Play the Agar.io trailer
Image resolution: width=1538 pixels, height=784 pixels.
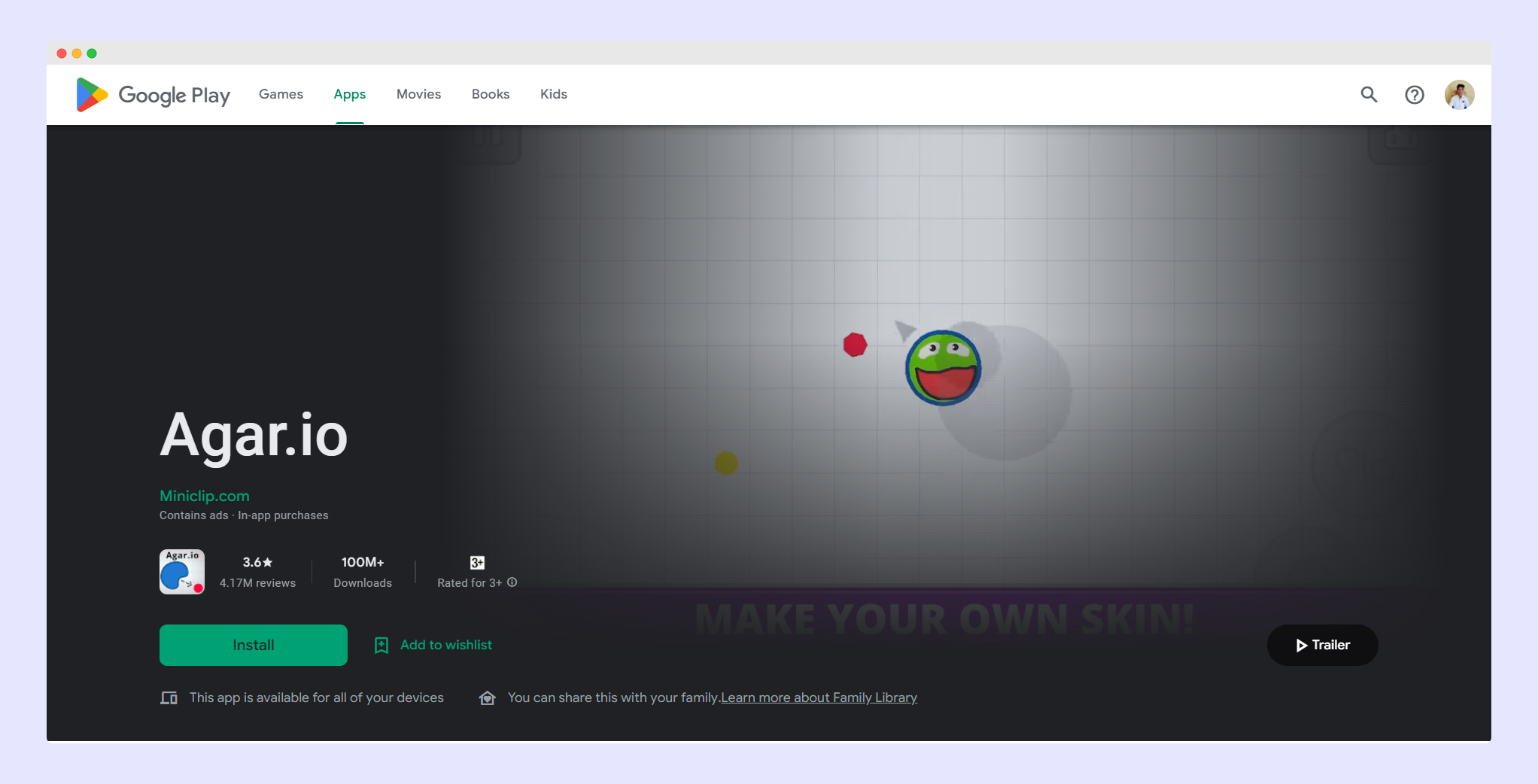(1322, 645)
